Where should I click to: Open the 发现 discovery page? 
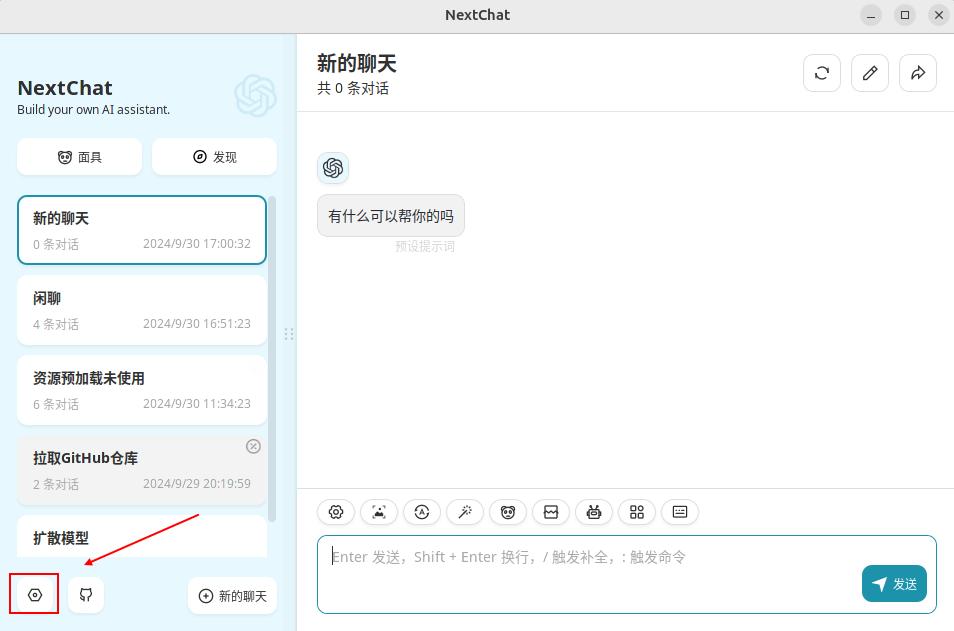[214, 157]
